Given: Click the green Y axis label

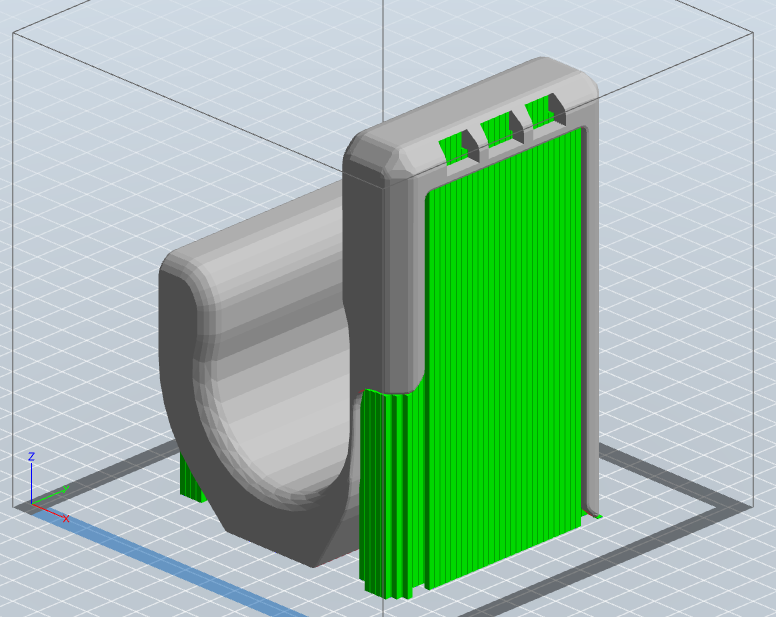Looking at the screenshot, I should coord(66,489).
